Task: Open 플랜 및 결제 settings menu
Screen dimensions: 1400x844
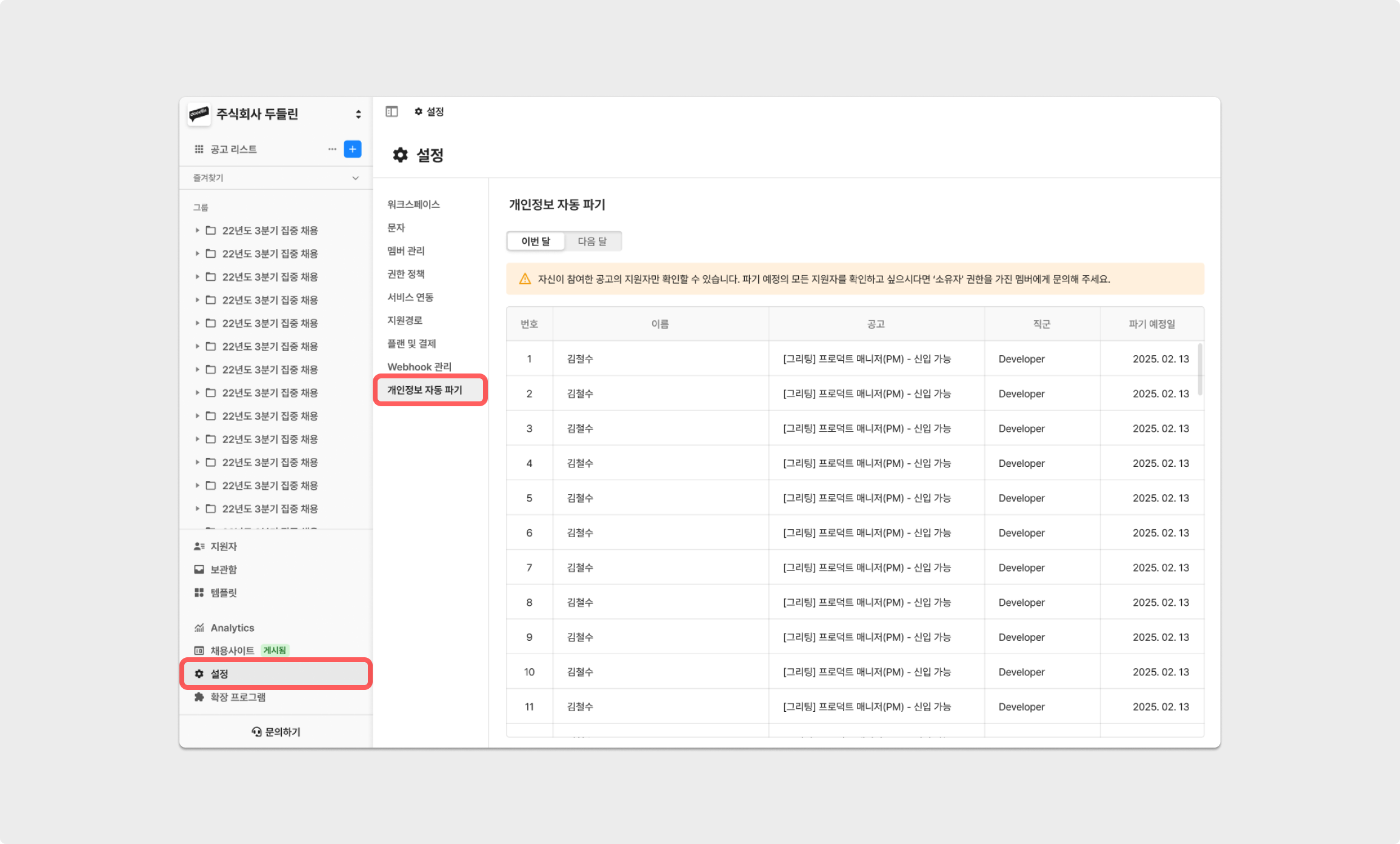Action: (x=412, y=344)
